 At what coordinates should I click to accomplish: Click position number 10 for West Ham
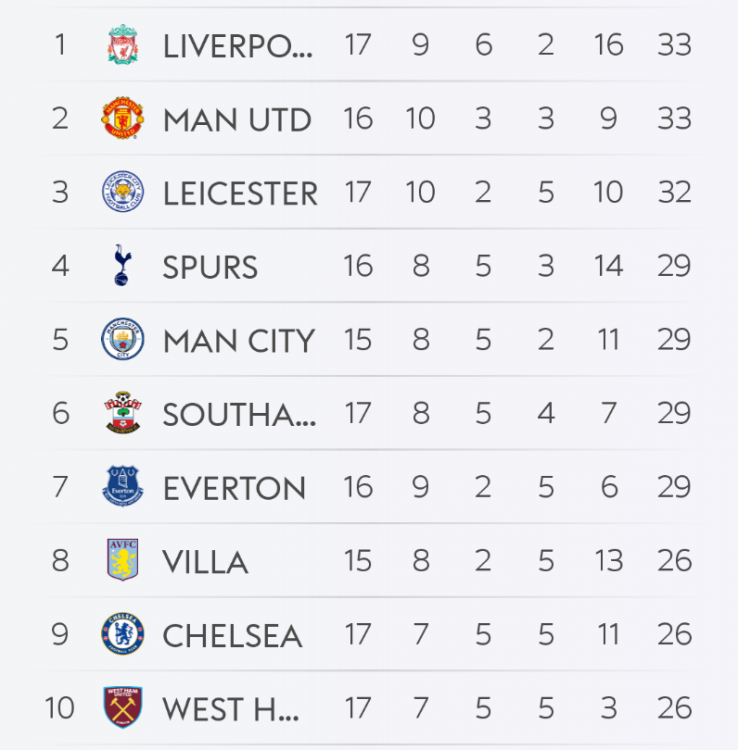(60, 708)
